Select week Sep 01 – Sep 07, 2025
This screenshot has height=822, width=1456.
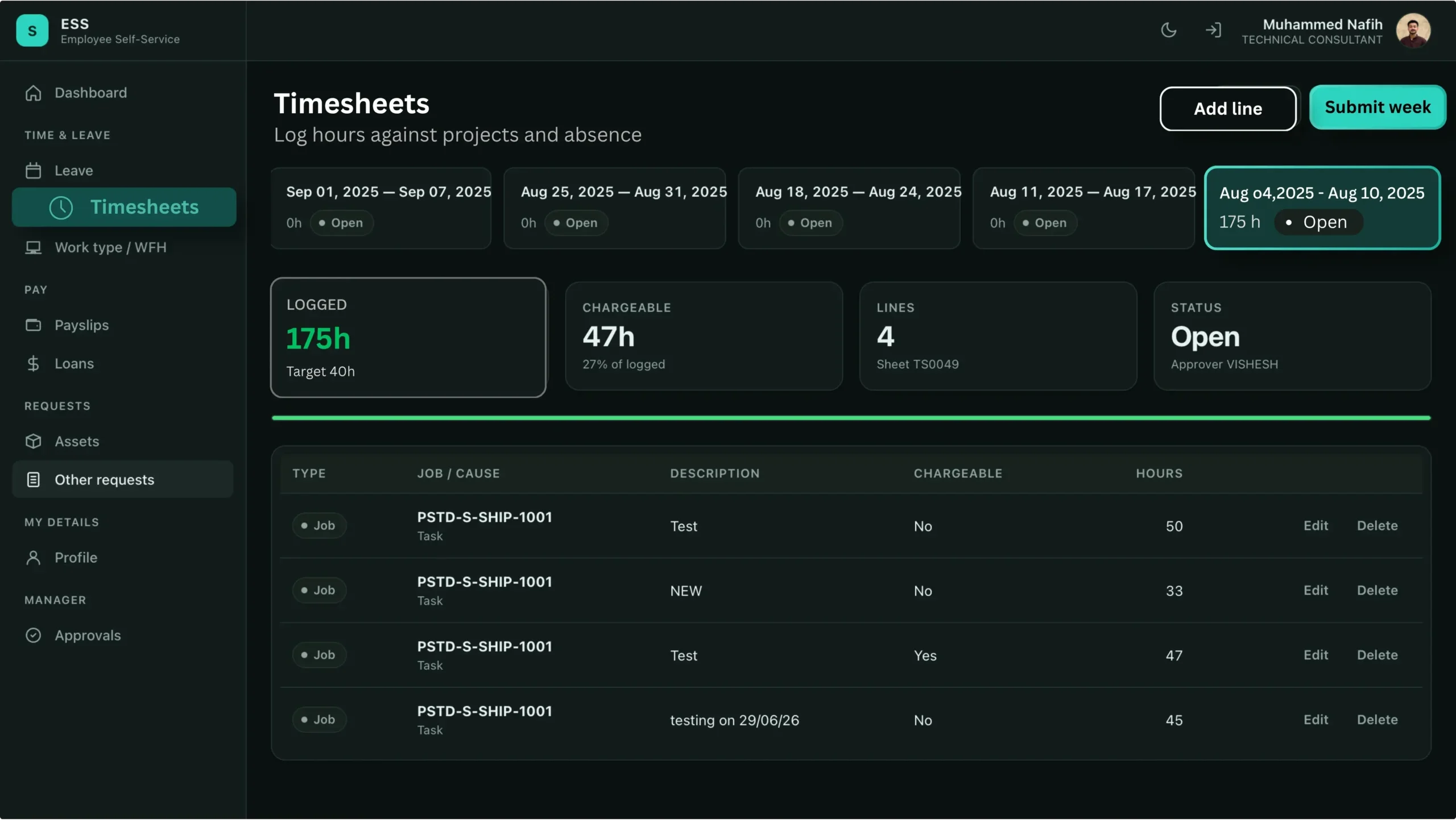(381, 208)
